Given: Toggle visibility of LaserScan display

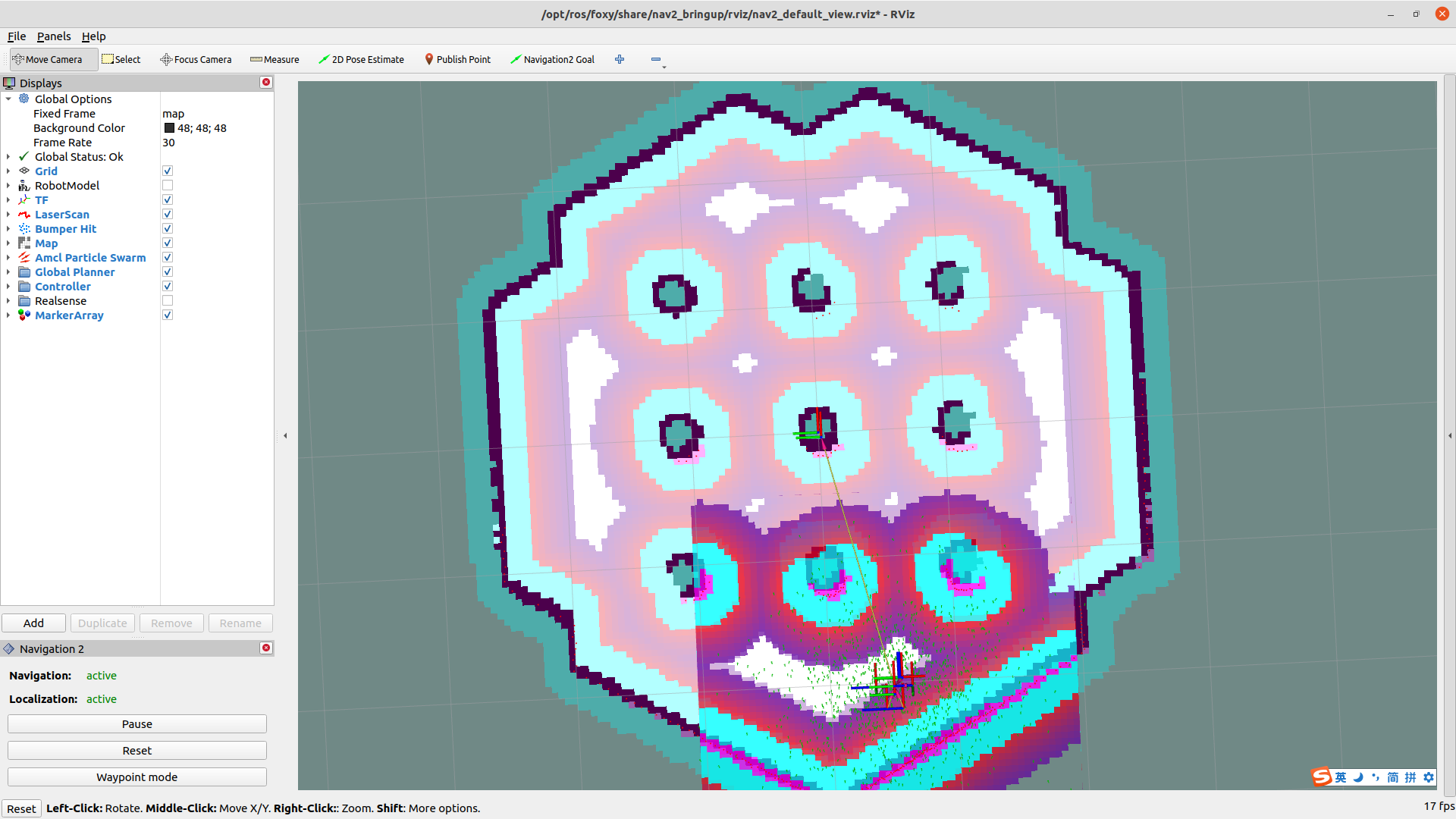Looking at the screenshot, I should (168, 214).
